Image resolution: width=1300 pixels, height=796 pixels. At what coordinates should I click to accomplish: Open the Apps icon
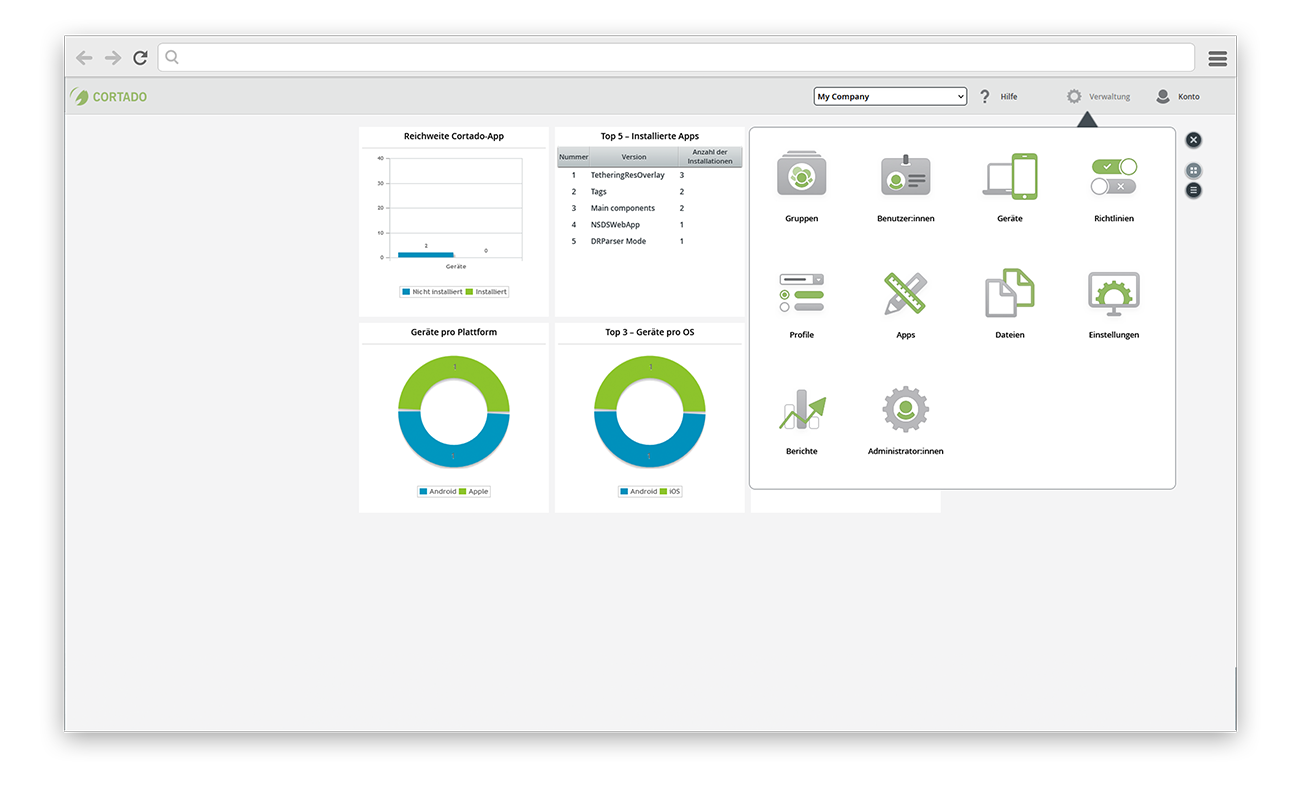905,293
